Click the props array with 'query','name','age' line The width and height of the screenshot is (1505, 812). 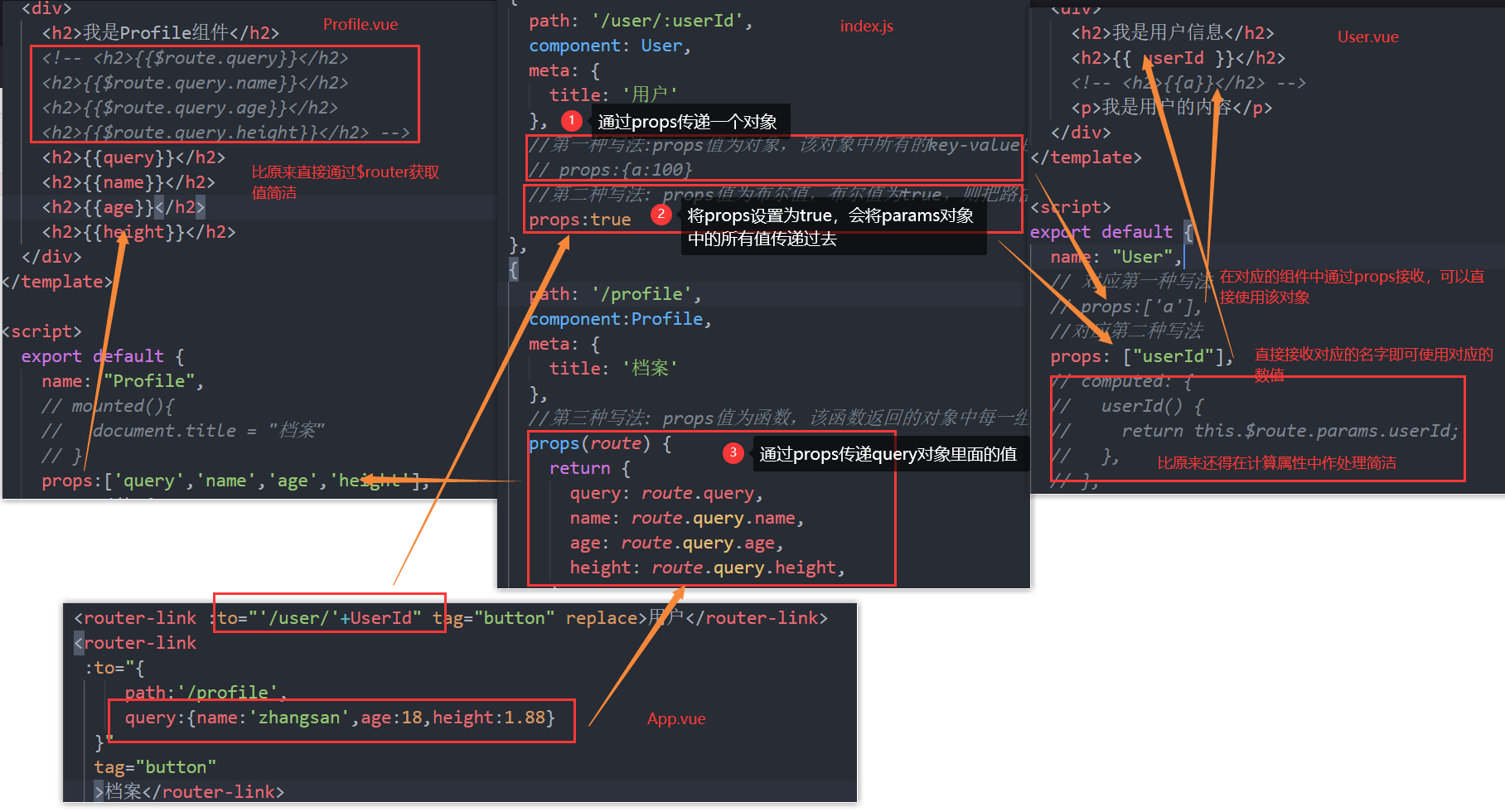coord(235,481)
